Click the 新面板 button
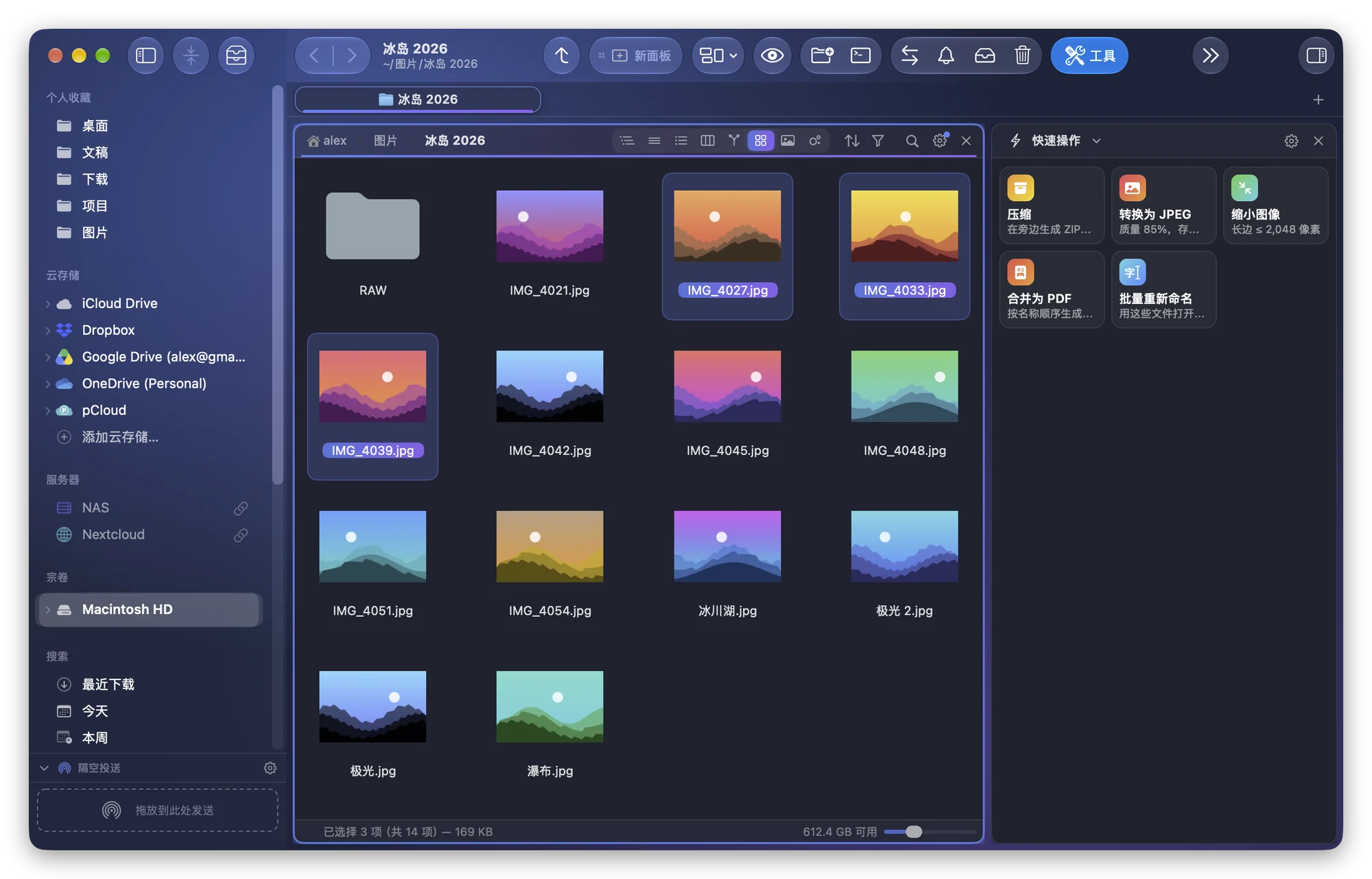 click(x=635, y=56)
